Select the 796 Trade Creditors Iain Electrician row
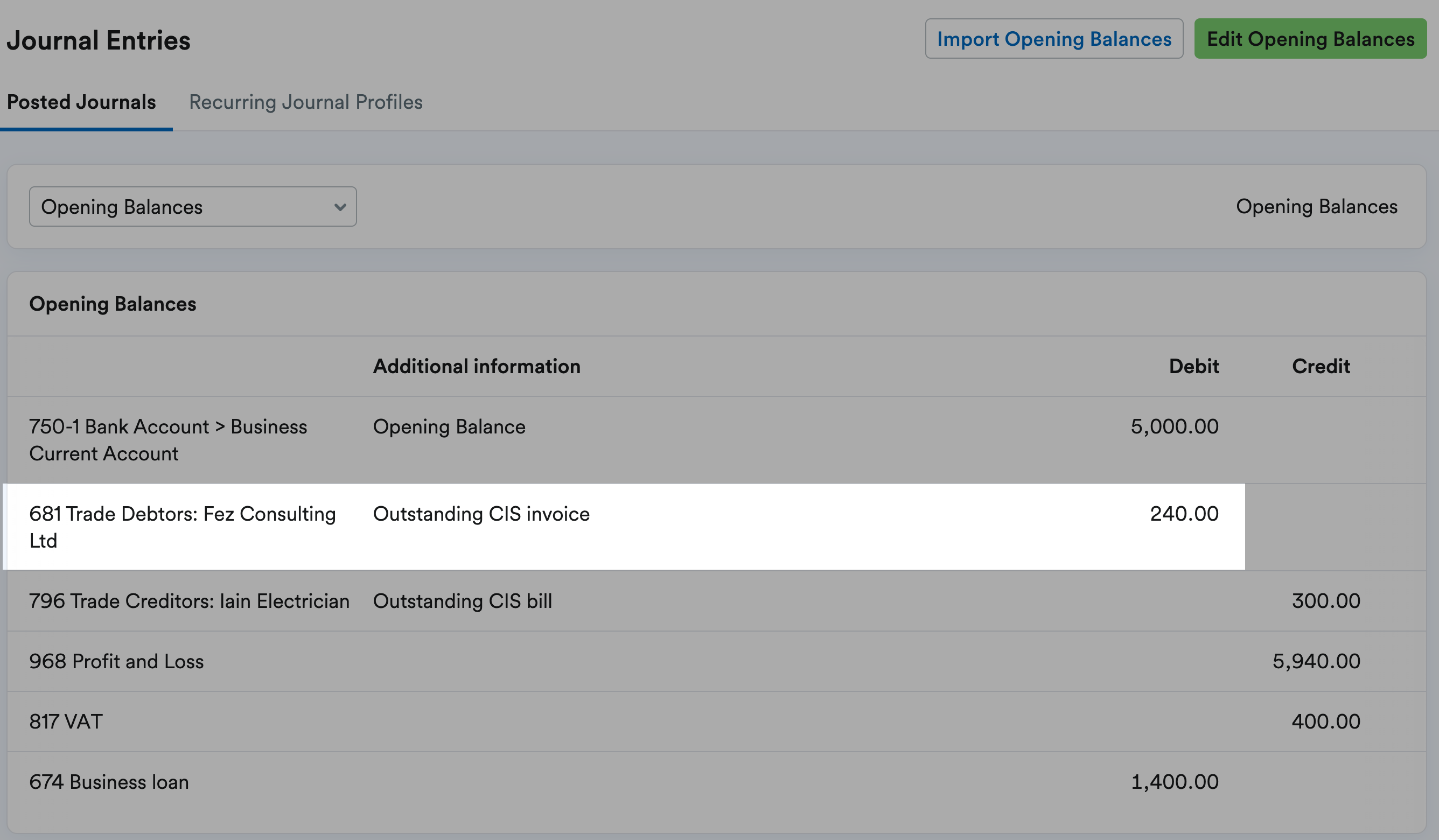The width and height of the screenshot is (1439, 840). [189, 601]
